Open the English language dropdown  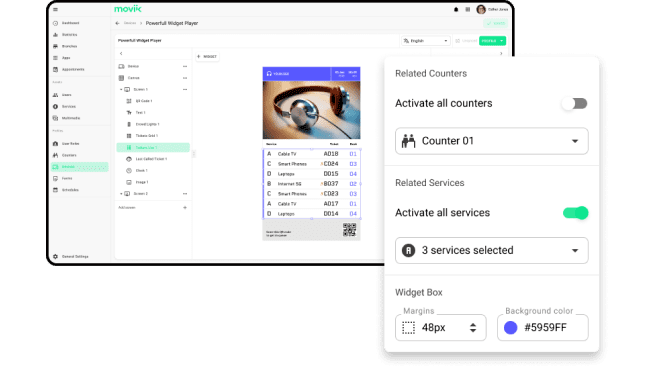pyautogui.click(x=425, y=41)
